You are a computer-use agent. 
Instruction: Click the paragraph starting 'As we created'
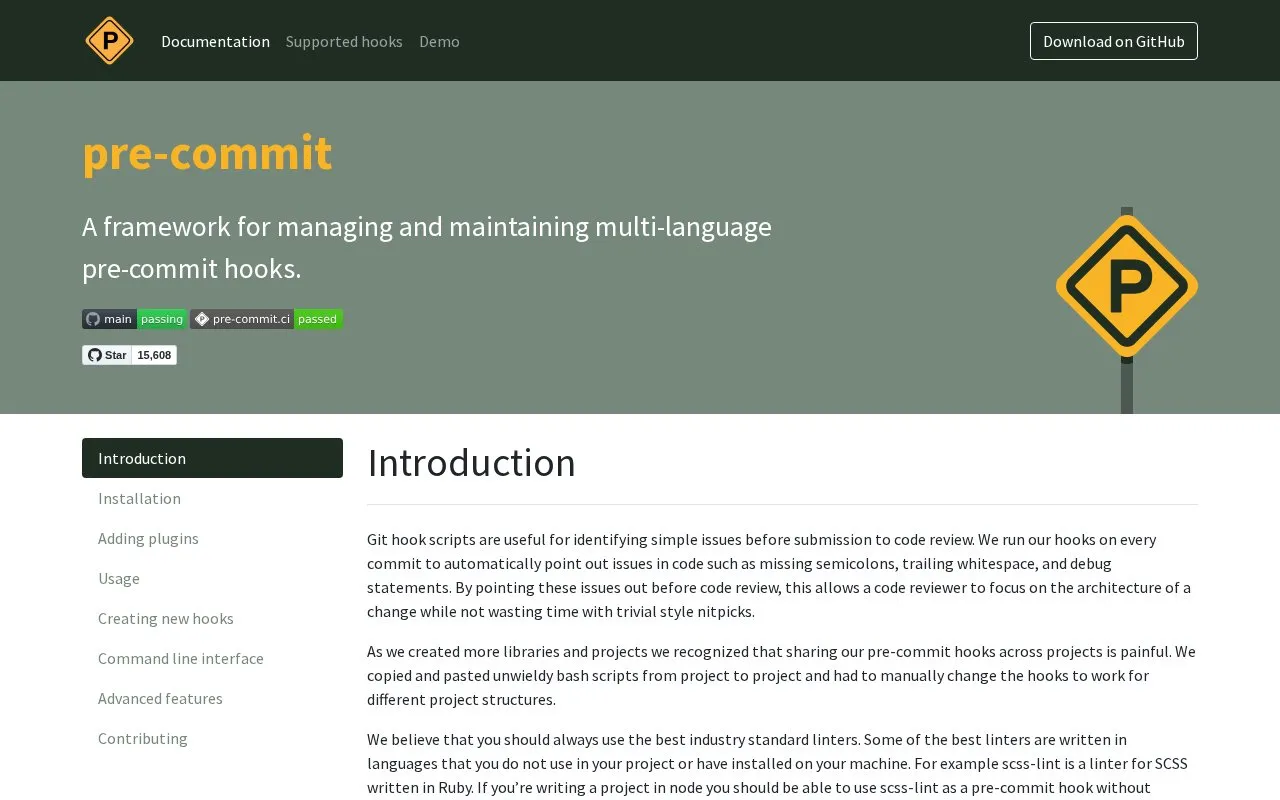pyautogui.click(x=782, y=675)
